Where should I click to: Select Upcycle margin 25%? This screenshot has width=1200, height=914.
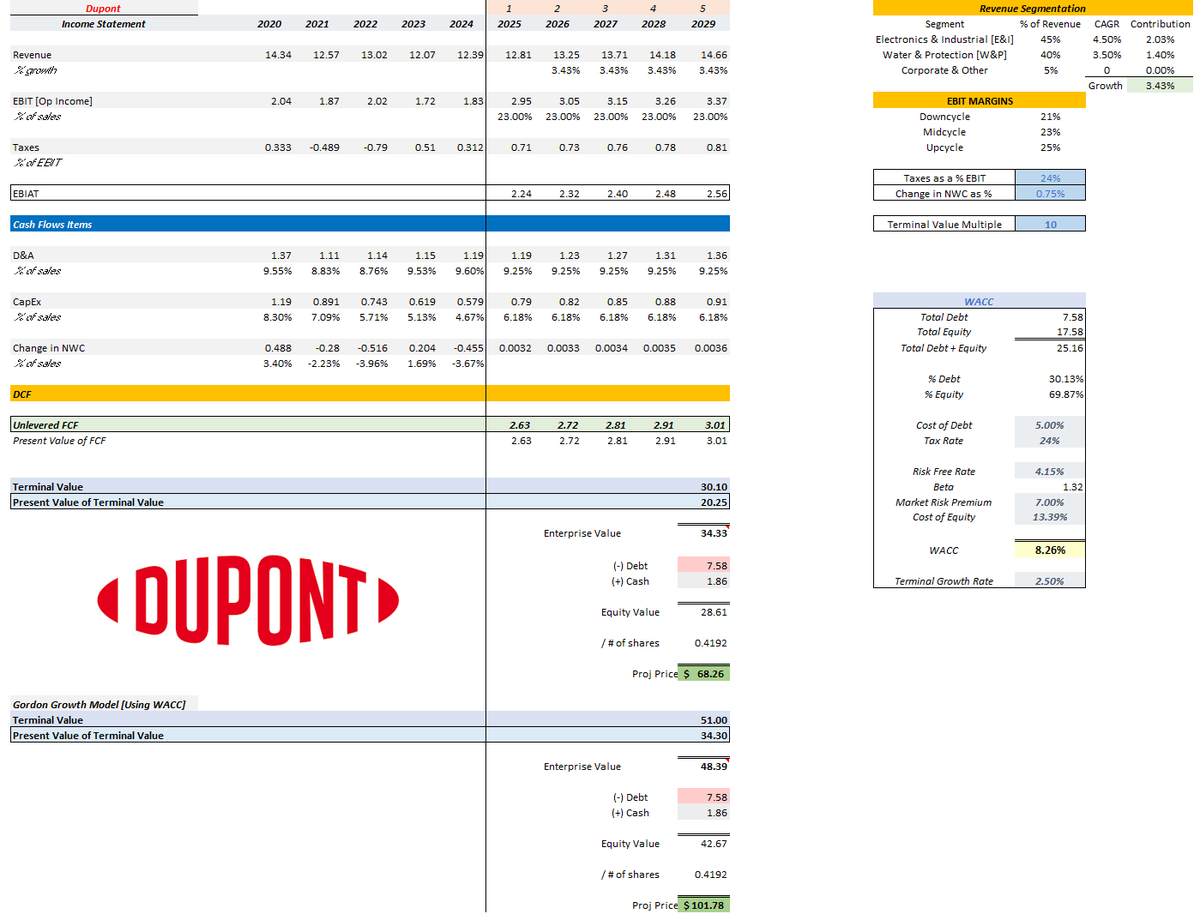(x=1050, y=147)
